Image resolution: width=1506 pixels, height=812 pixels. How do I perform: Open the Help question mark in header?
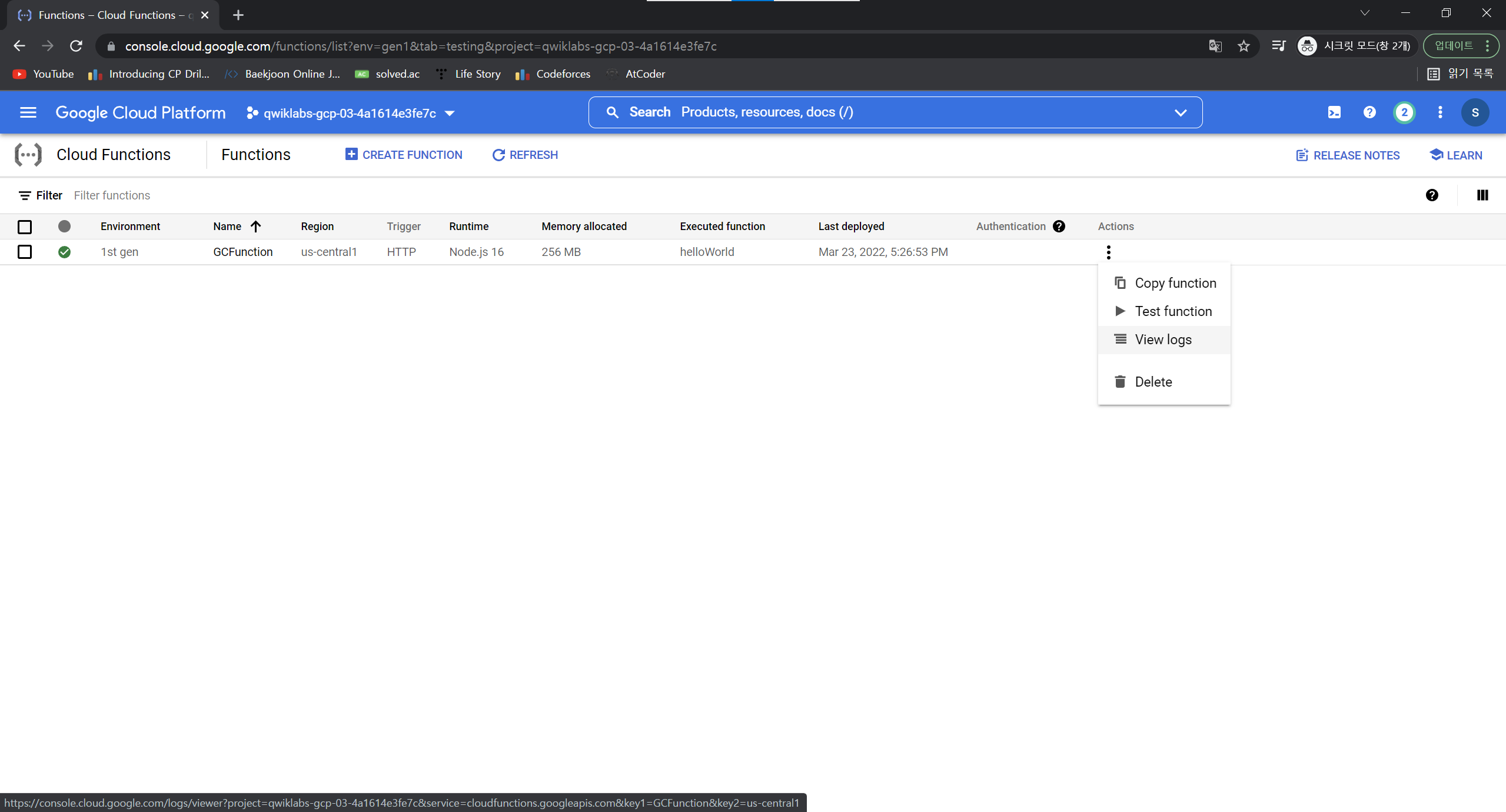pos(1369,112)
